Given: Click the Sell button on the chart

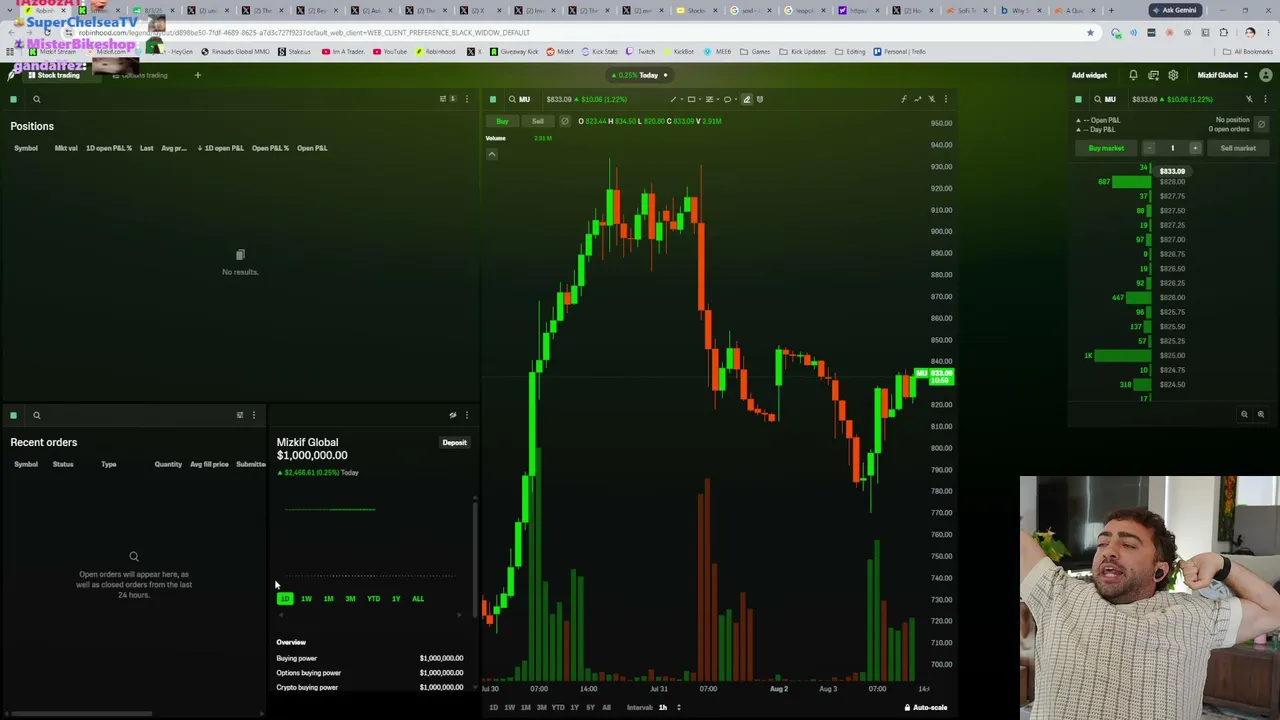Looking at the screenshot, I should 537,121.
